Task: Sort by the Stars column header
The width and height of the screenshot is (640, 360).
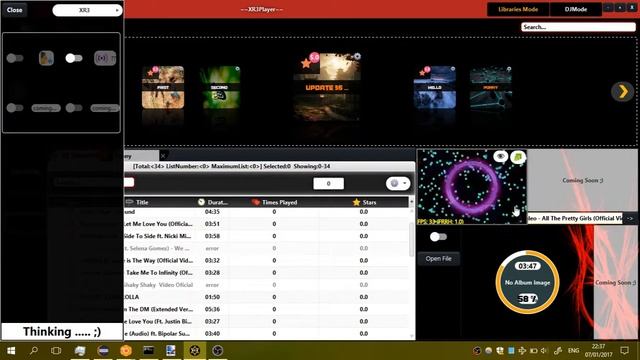Action: (x=364, y=202)
